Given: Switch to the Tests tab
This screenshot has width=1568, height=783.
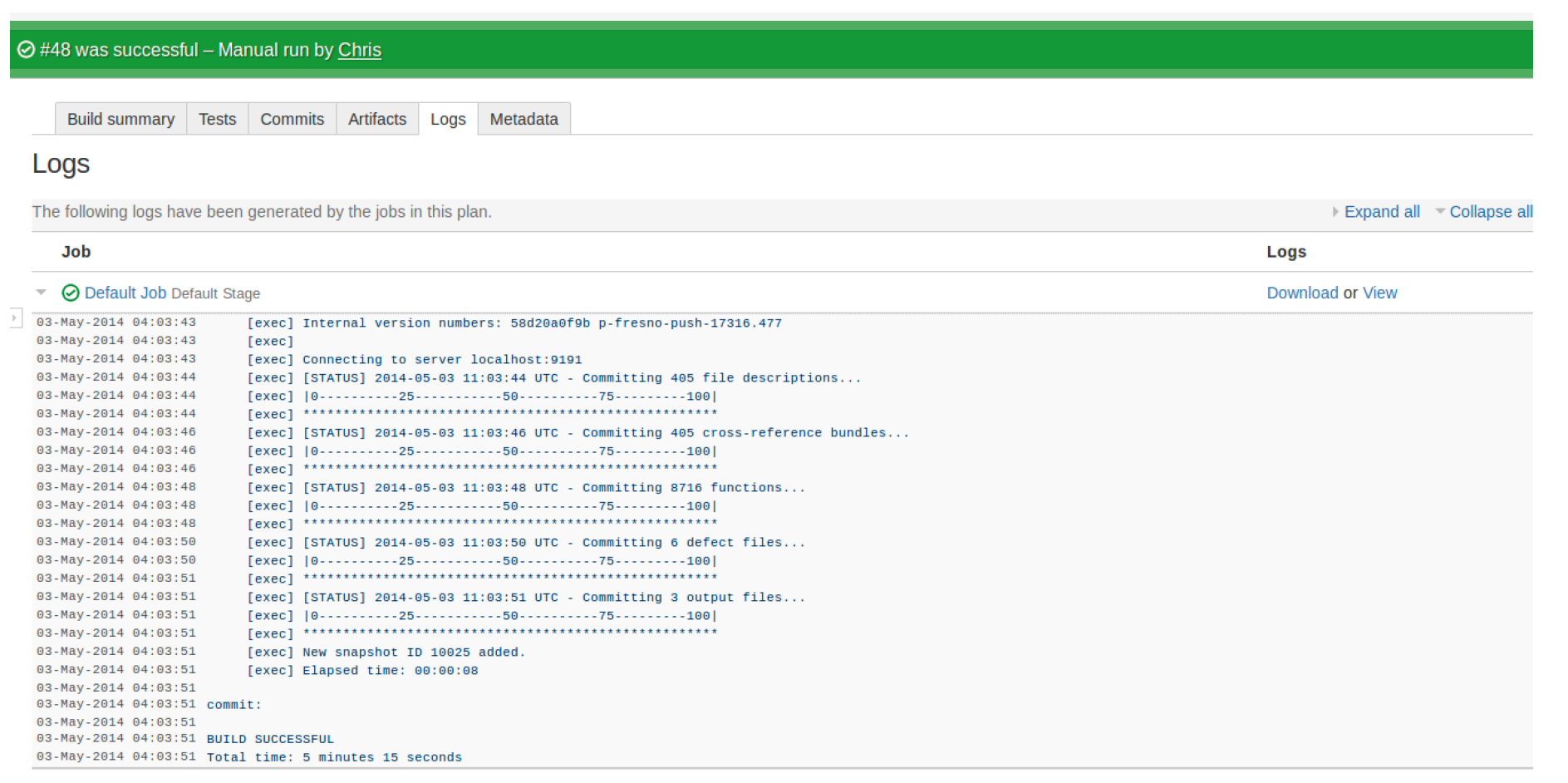Looking at the screenshot, I should coord(218,119).
